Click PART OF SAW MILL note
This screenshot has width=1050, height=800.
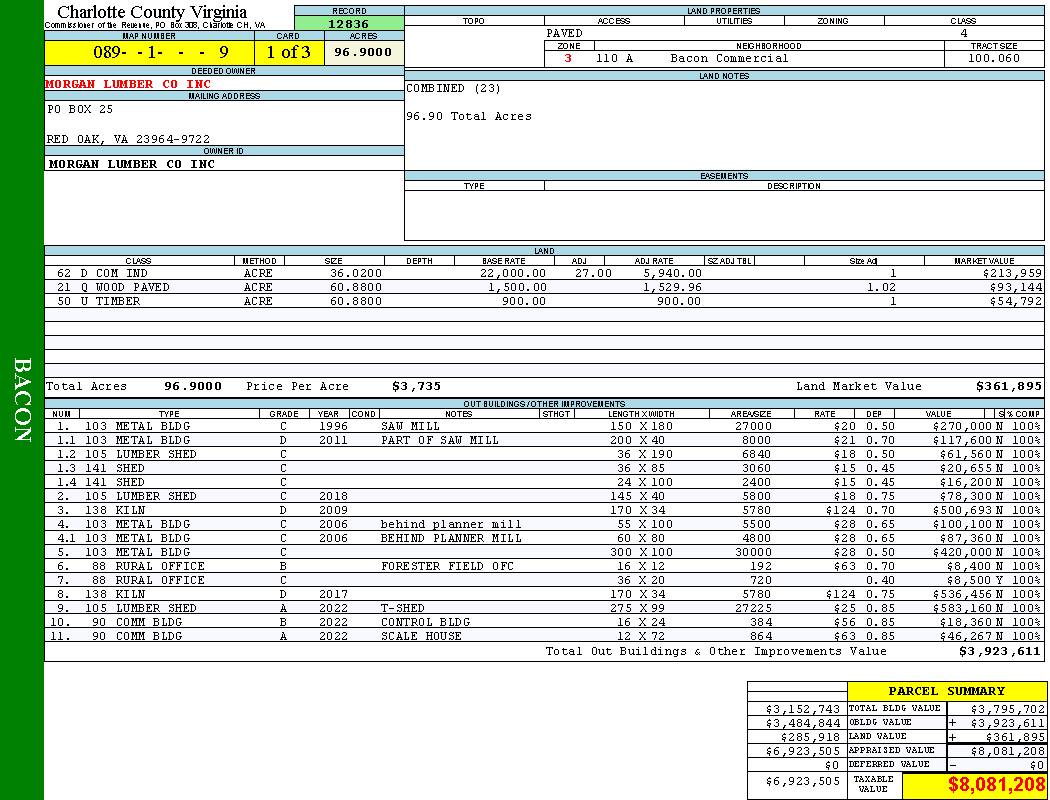440,441
